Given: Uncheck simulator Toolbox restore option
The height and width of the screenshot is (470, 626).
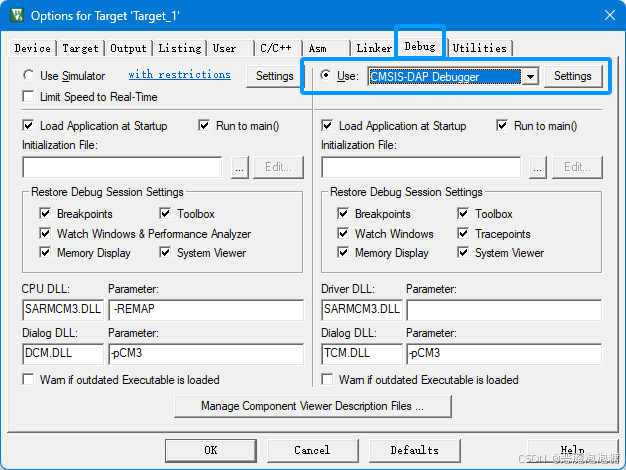Looking at the screenshot, I should tap(165, 213).
